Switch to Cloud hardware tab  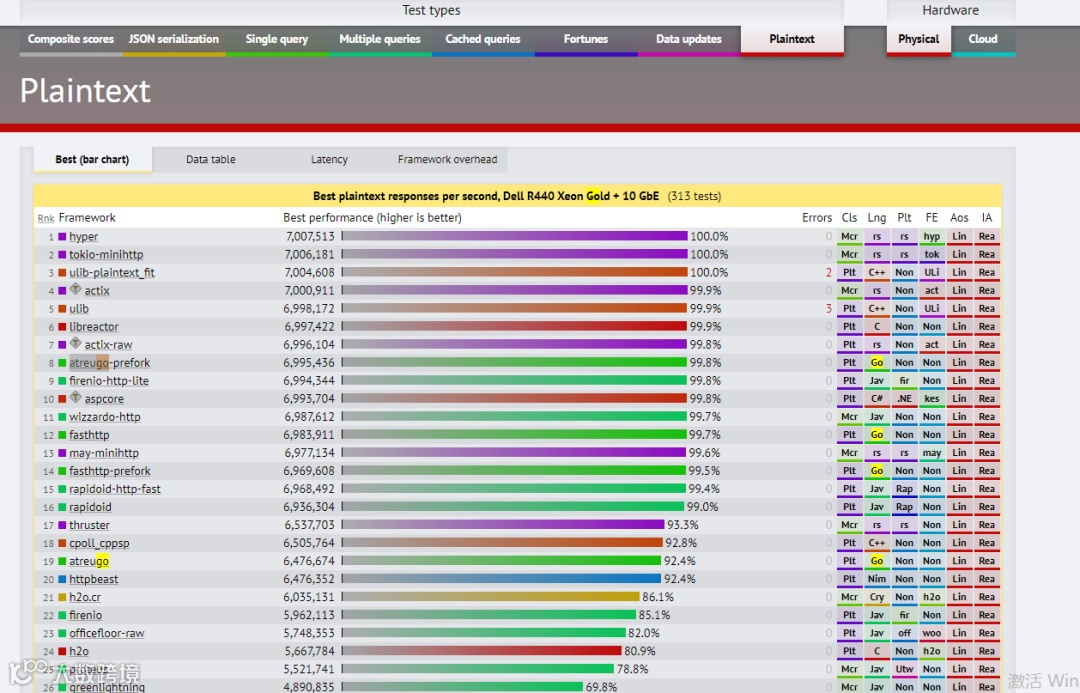(x=983, y=39)
